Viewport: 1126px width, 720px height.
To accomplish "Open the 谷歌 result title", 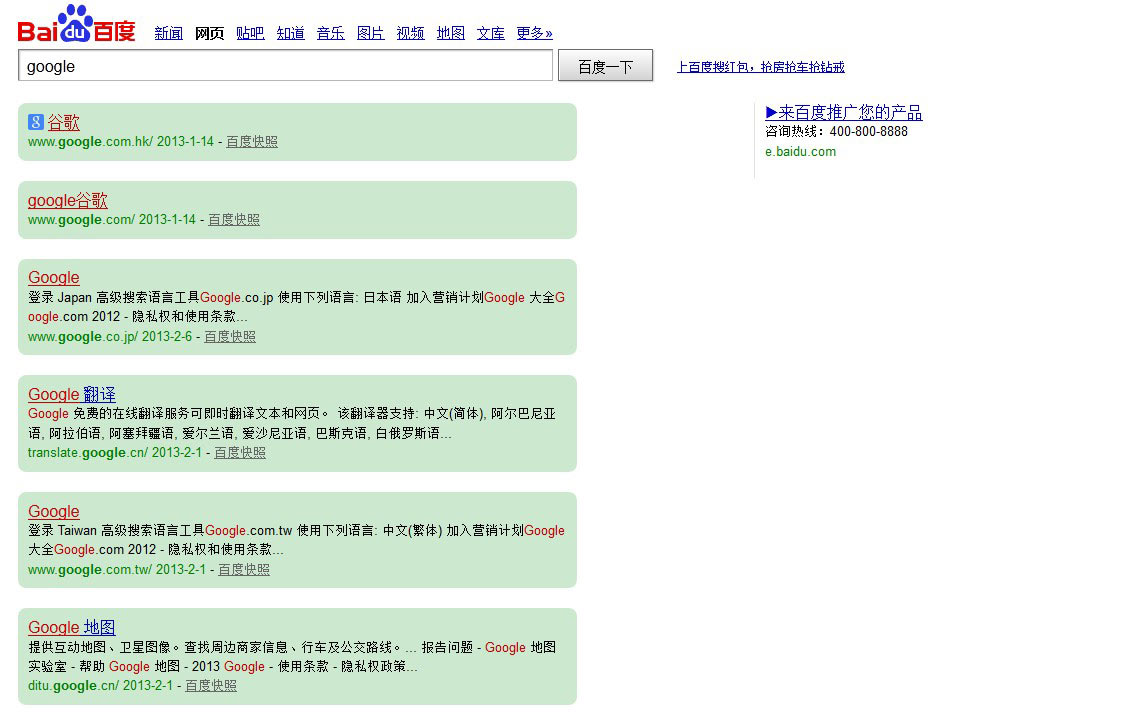I will pos(63,123).
